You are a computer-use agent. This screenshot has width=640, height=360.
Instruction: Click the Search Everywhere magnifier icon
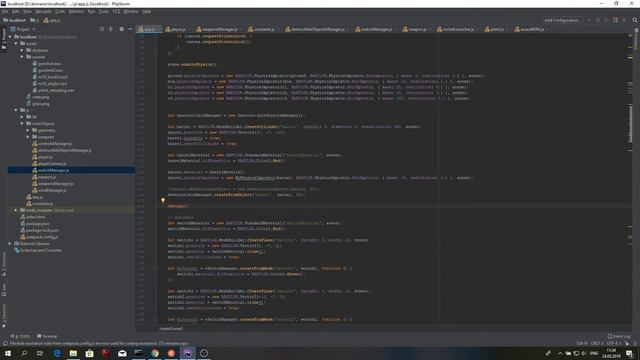pos(635,20)
